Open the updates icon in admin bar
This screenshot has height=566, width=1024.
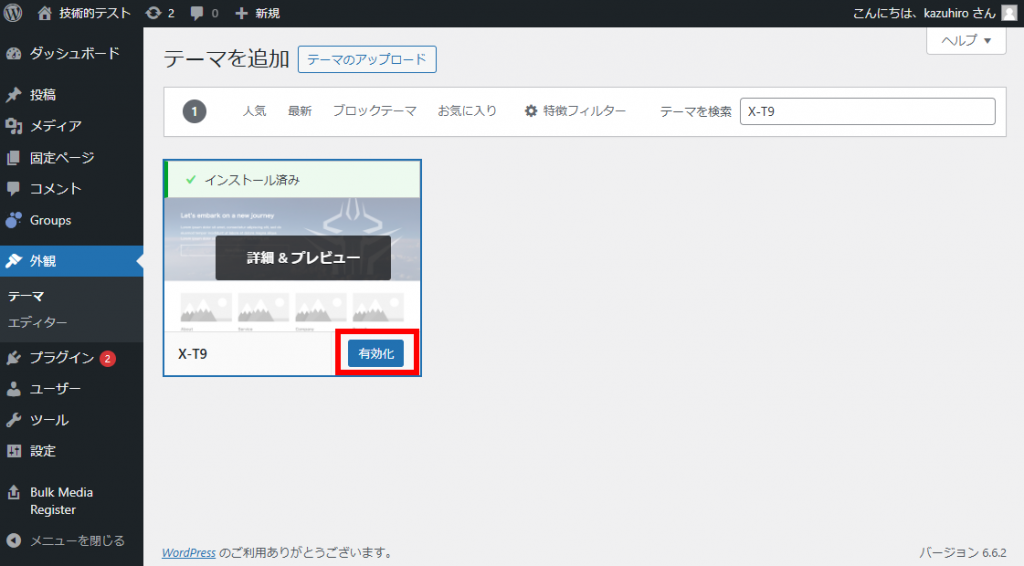tap(152, 13)
